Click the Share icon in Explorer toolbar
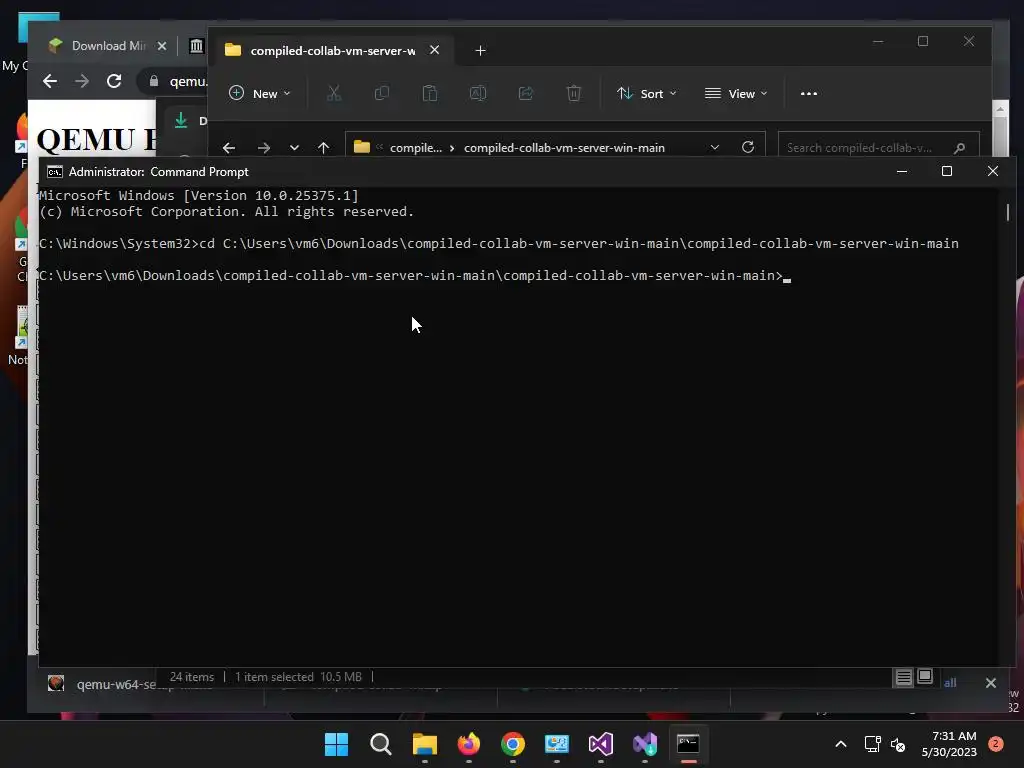The height and width of the screenshot is (768, 1024). pyautogui.click(x=526, y=93)
